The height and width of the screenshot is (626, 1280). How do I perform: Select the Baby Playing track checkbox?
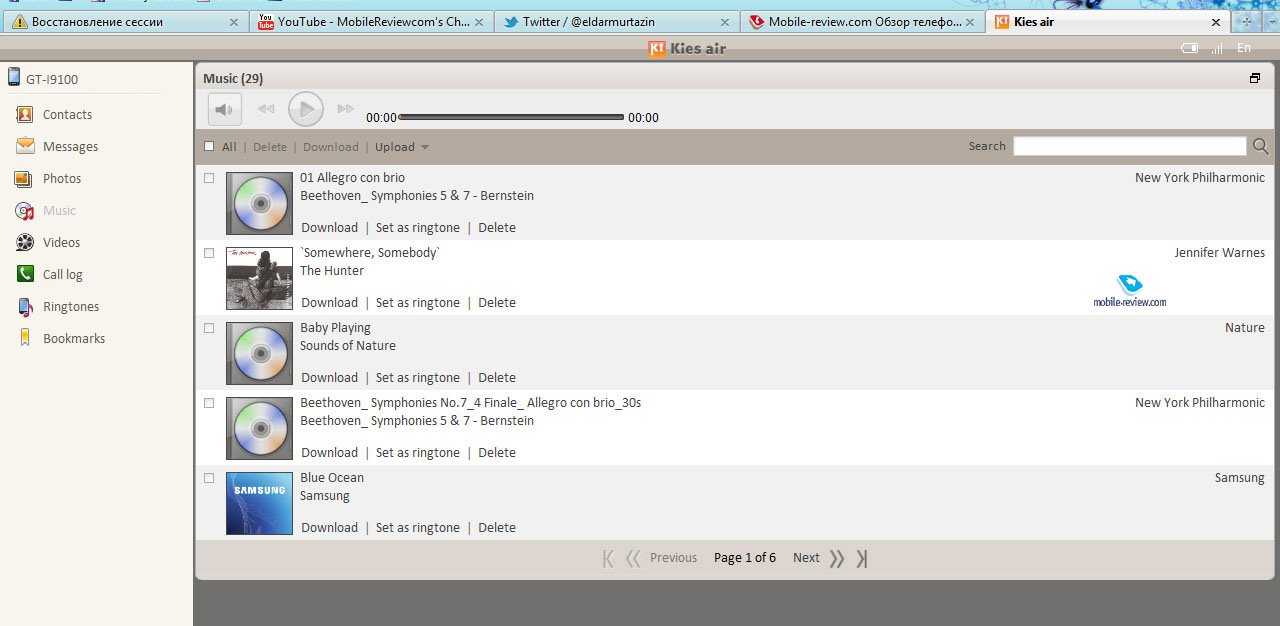click(209, 328)
